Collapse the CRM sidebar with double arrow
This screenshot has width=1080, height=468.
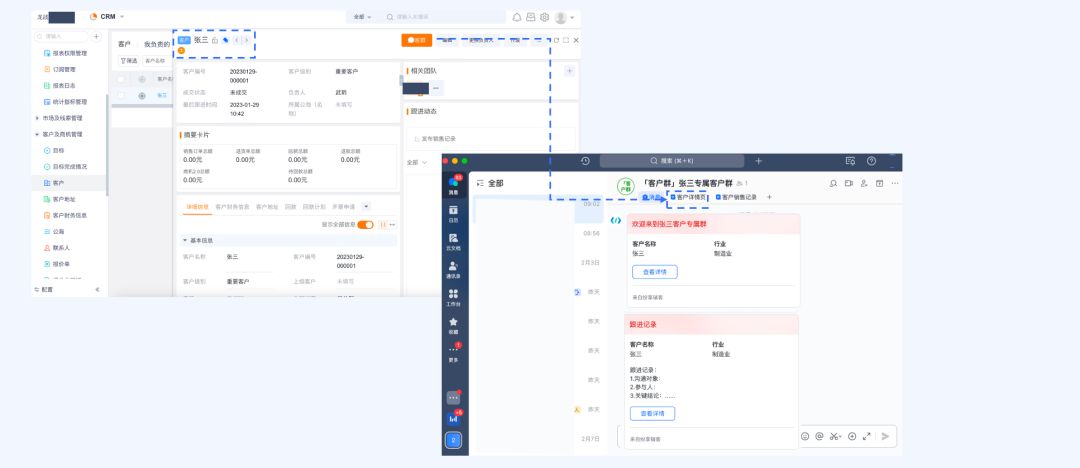97,289
